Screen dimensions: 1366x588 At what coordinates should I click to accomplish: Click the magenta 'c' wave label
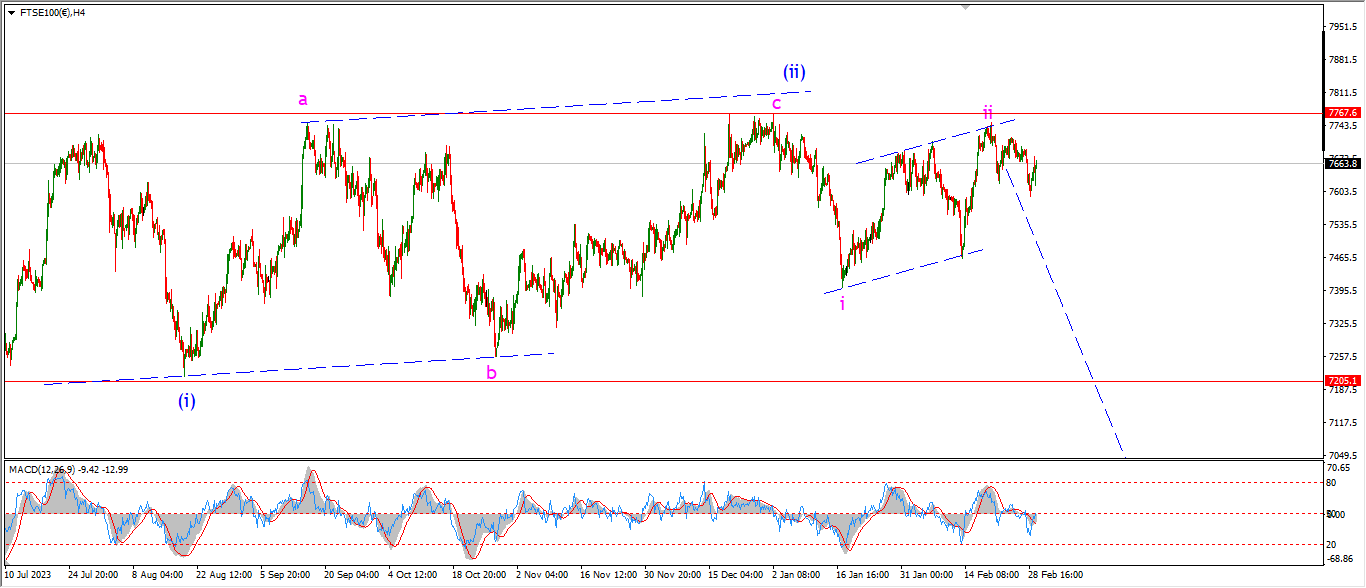pyautogui.click(x=776, y=102)
